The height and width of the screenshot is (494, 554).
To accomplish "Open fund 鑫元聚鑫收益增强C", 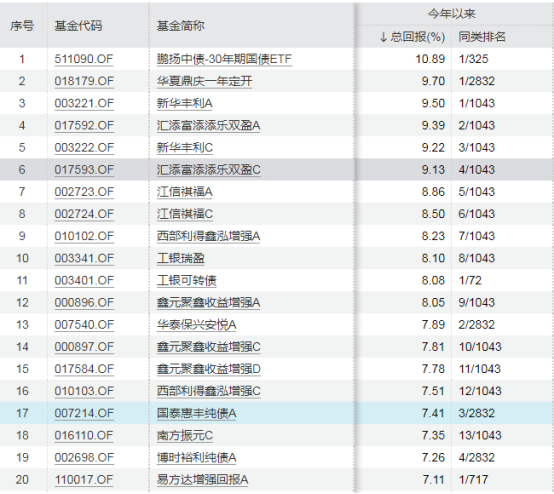I will pyautogui.click(x=208, y=347).
